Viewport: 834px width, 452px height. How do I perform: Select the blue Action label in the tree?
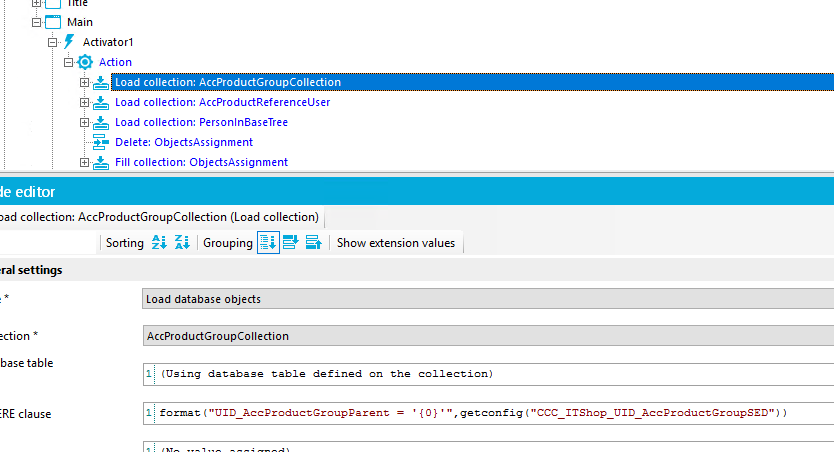pyautogui.click(x=115, y=62)
